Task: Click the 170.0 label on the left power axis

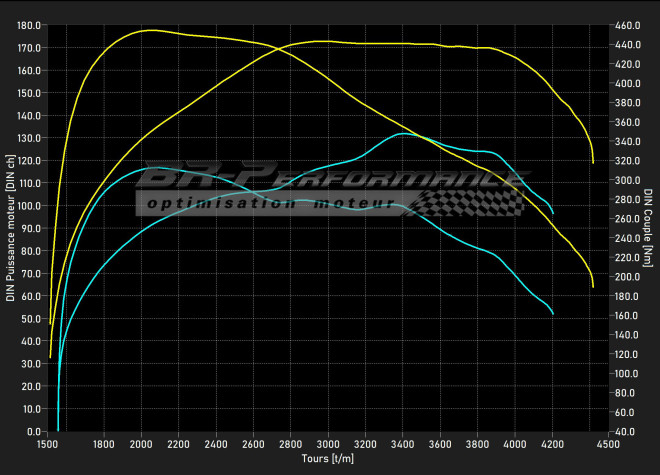Action: click(30, 48)
